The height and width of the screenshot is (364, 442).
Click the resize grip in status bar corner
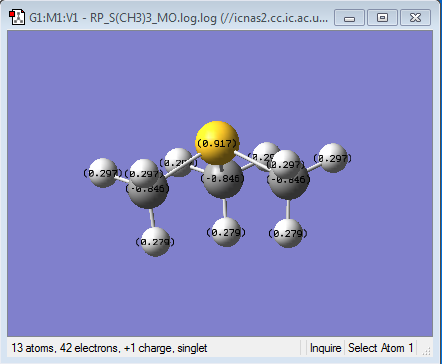(x=427, y=350)
